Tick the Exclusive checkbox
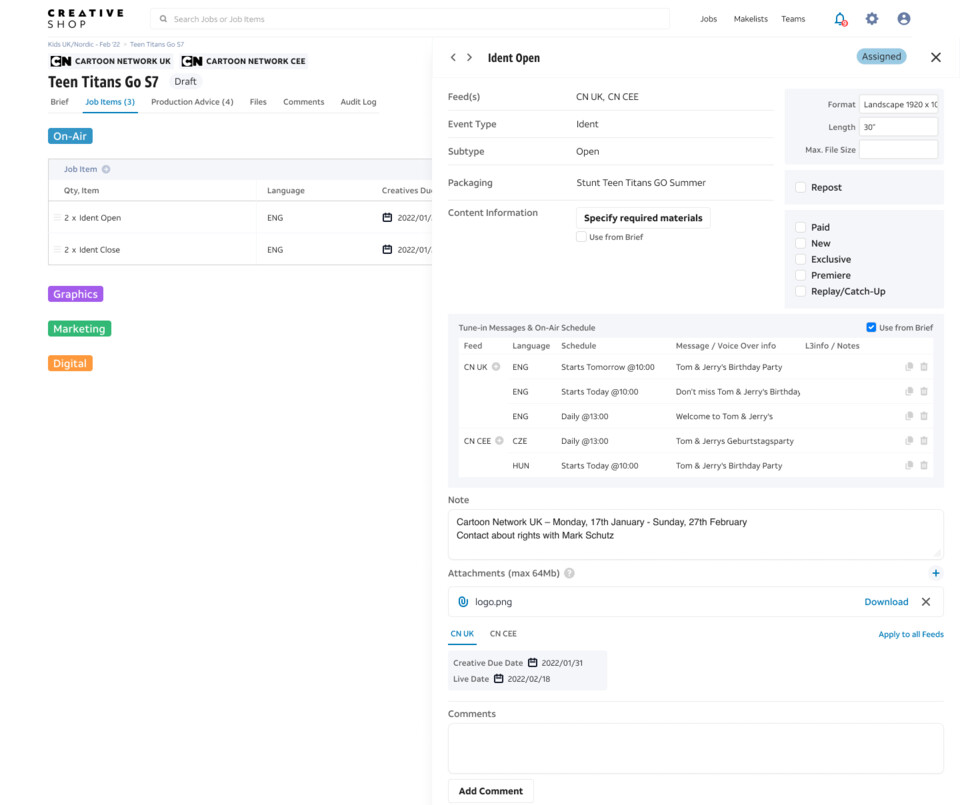This screenshot has width=960, height=805. point(800,259)
